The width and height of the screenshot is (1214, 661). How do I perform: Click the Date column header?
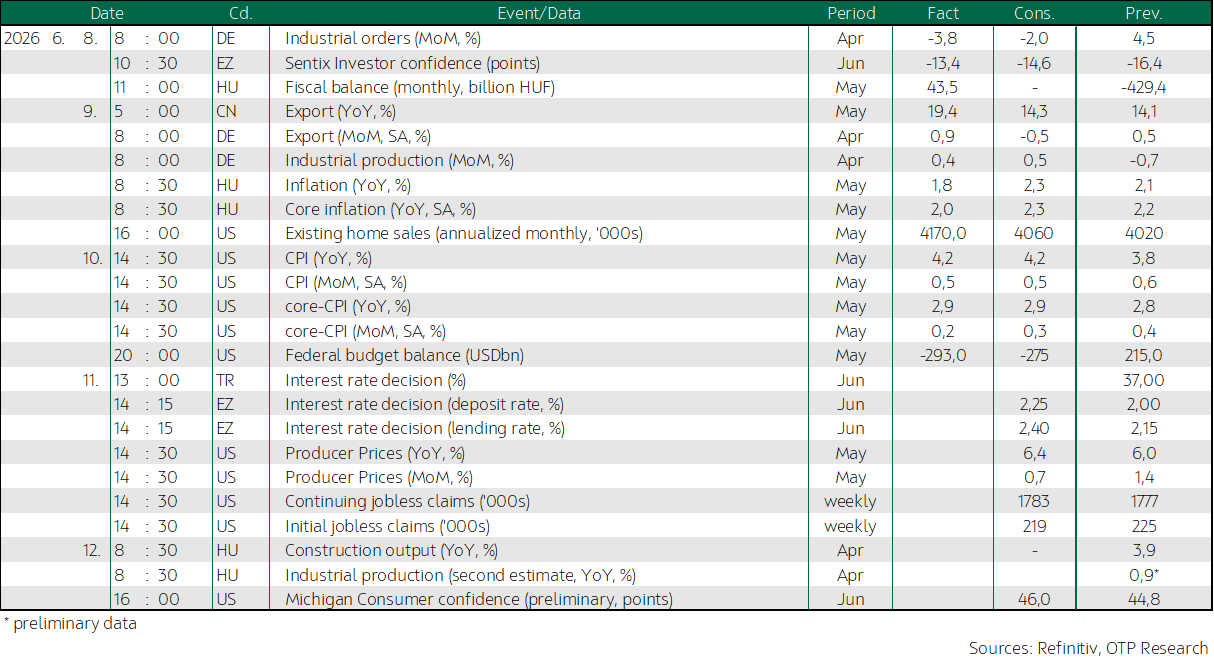click(107, 13)
